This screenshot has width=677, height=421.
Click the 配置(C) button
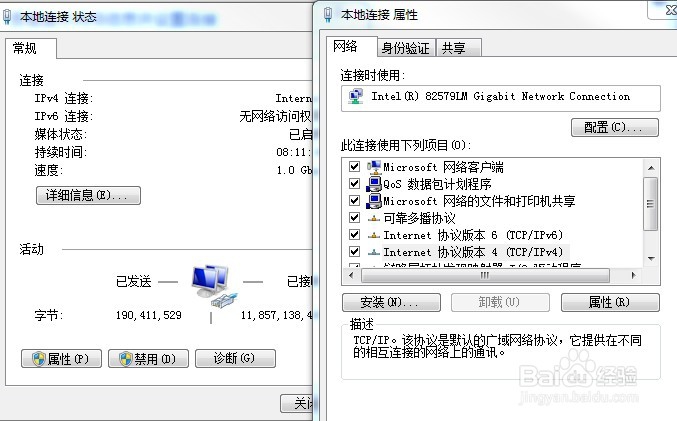(615, 127)
